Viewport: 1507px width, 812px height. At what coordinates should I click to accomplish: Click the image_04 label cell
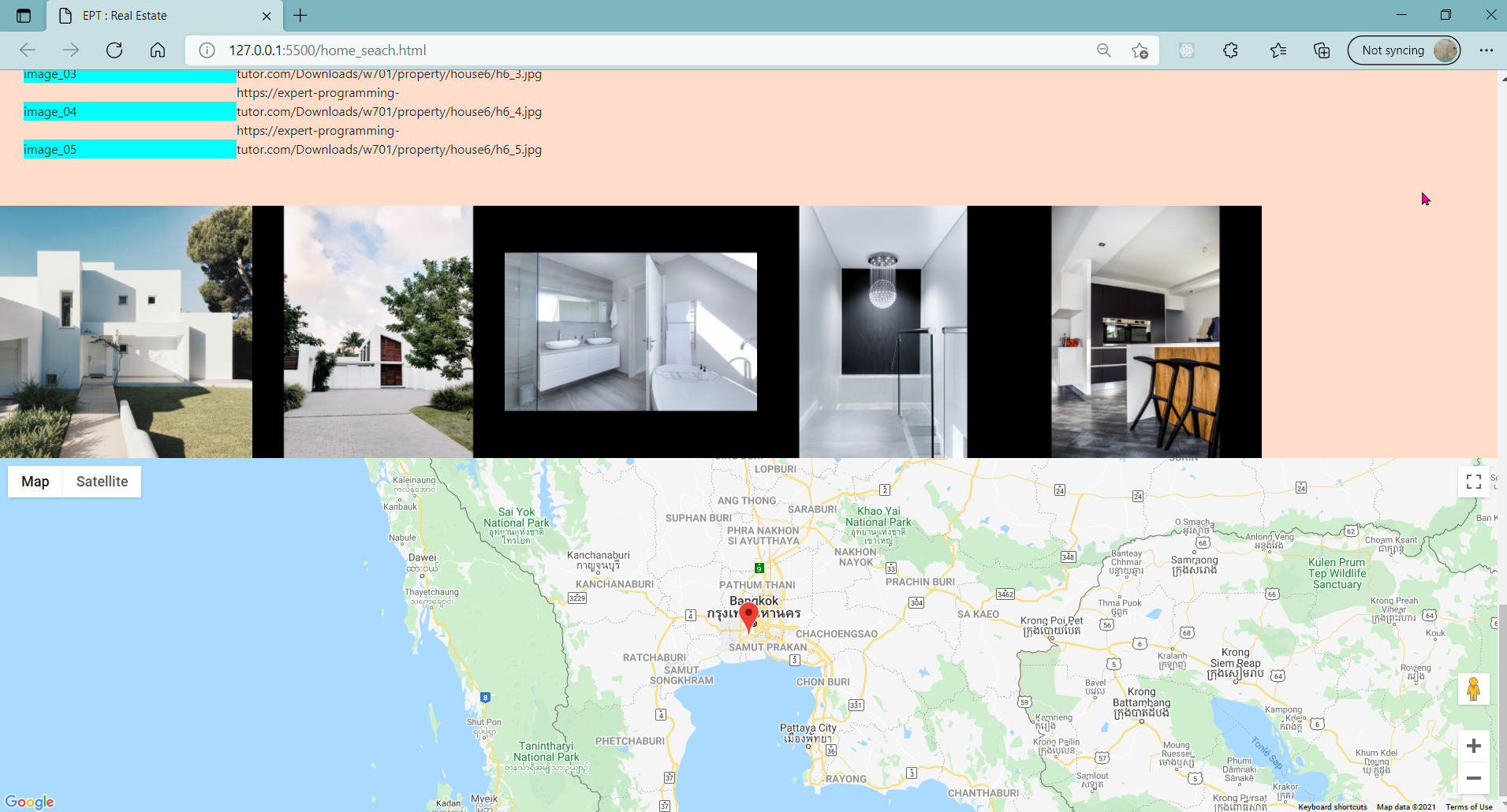click(x=130, y=112)
